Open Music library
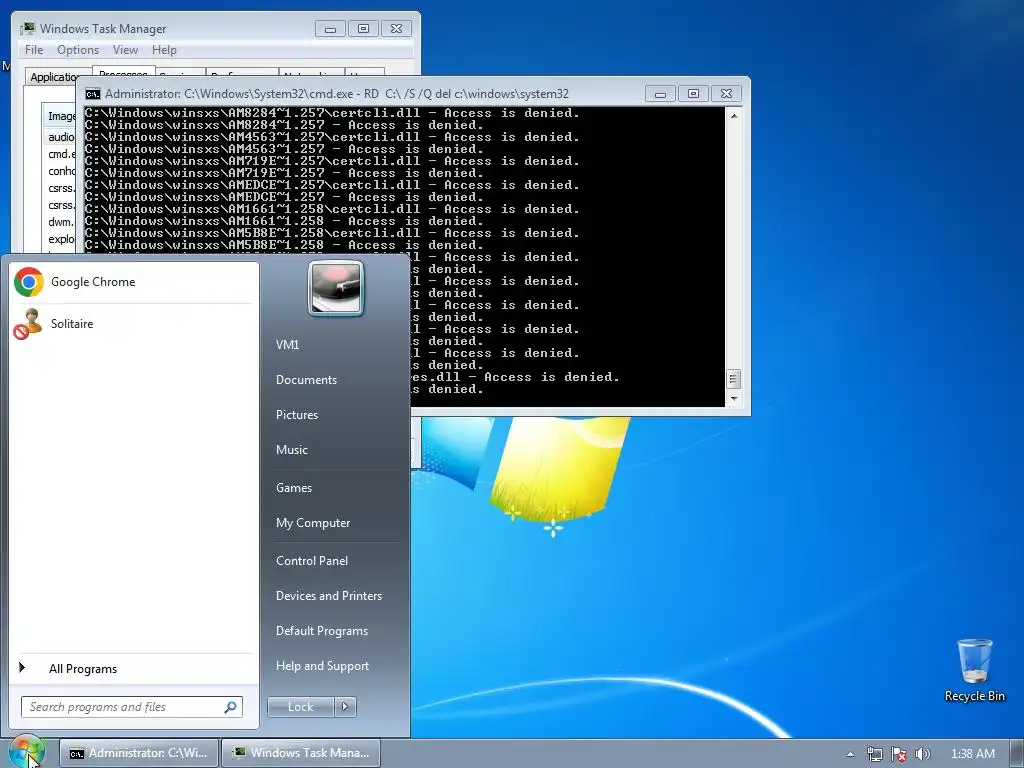This screenshot has height=768, width=1024. pyautogui.click(x=291, y=450)
